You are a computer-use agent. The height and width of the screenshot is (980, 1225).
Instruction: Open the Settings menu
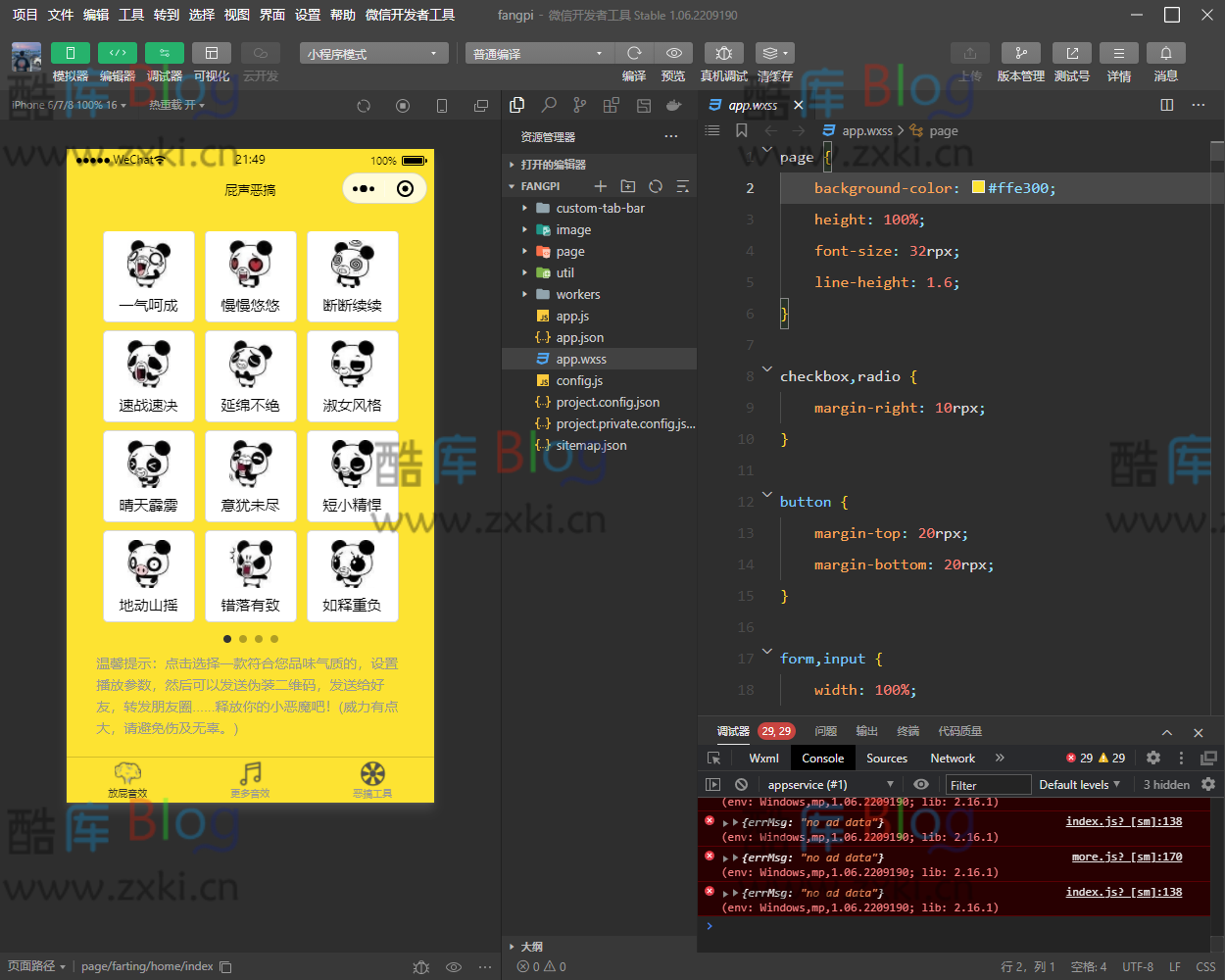[308, 15]
